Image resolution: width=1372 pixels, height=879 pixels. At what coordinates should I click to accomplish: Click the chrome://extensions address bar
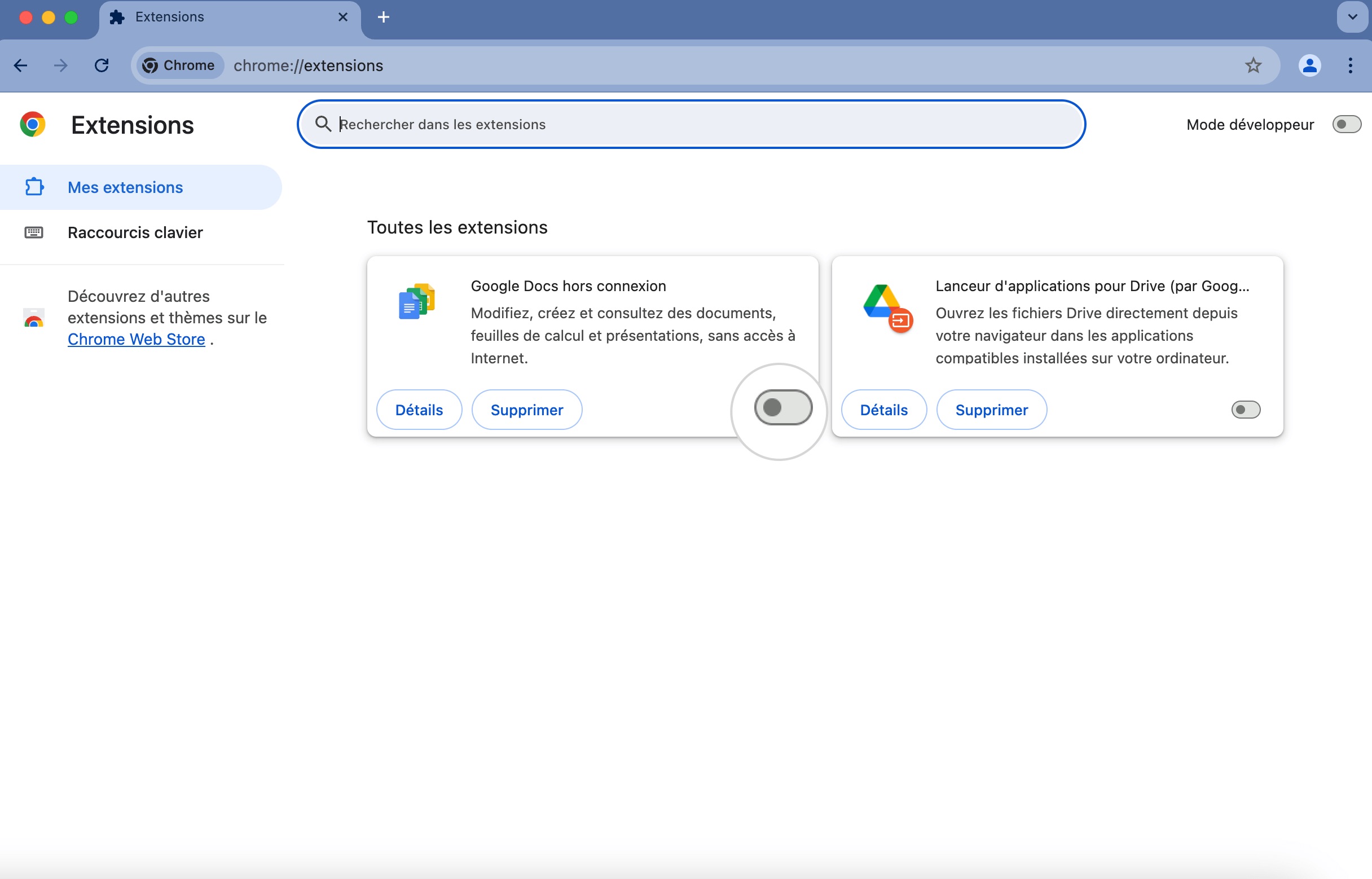point(705,65)
